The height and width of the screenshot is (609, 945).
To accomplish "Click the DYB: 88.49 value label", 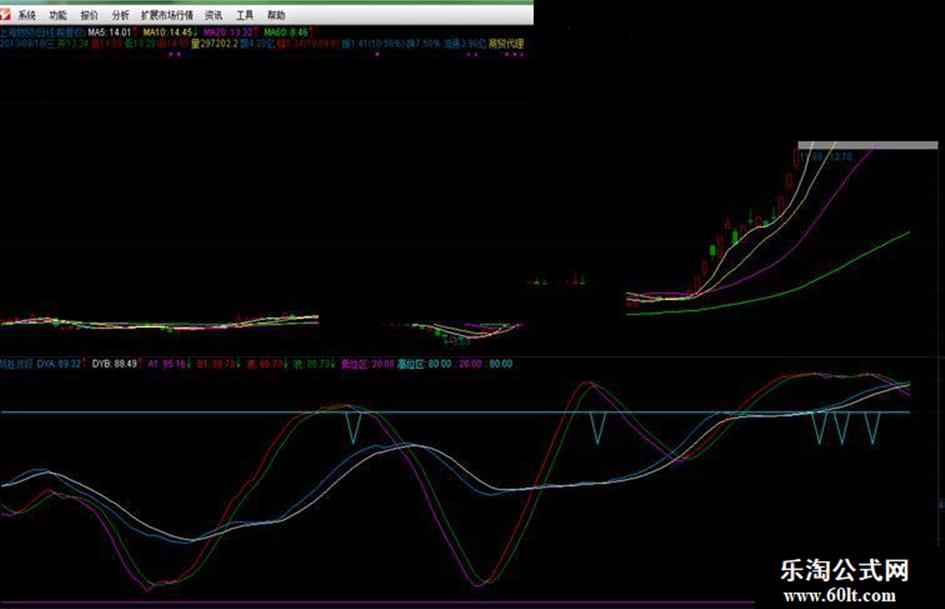I will tap(116, 364).
